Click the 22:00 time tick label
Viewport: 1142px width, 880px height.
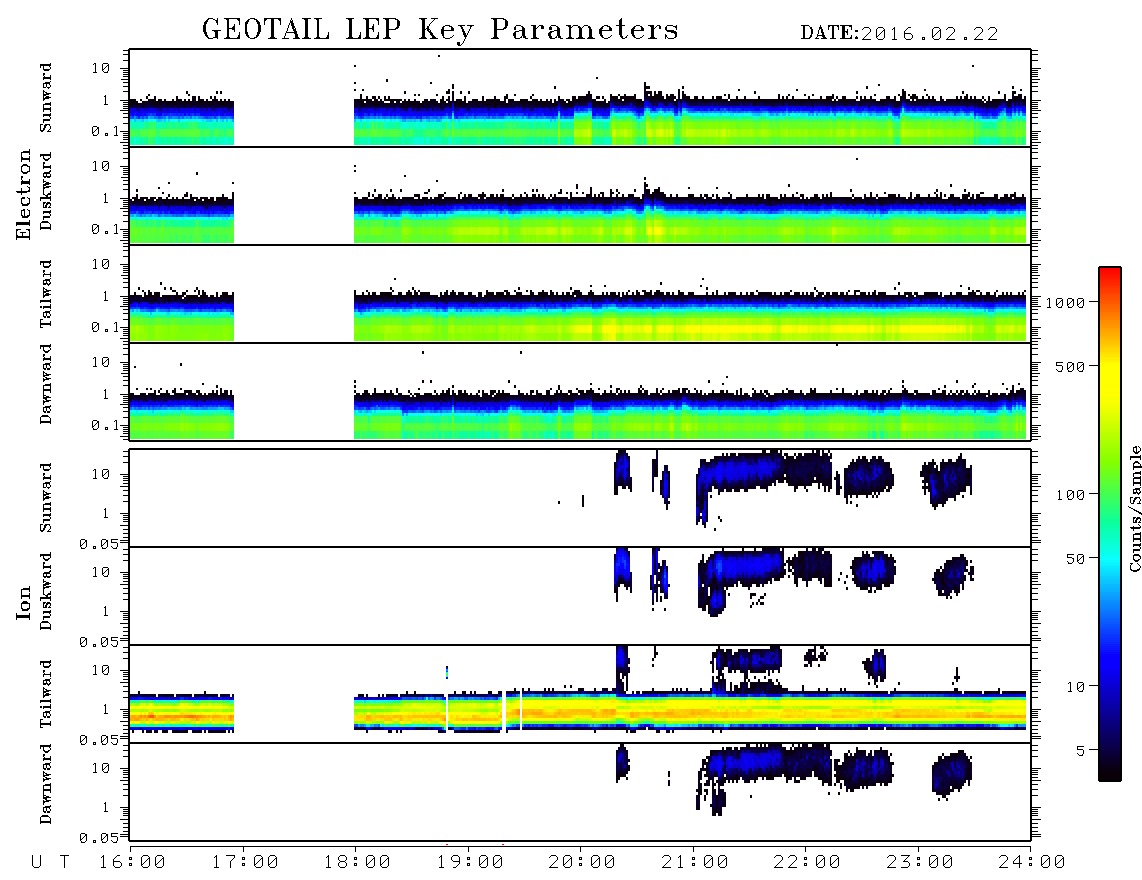pyautogui.click(x=807, y=863)
